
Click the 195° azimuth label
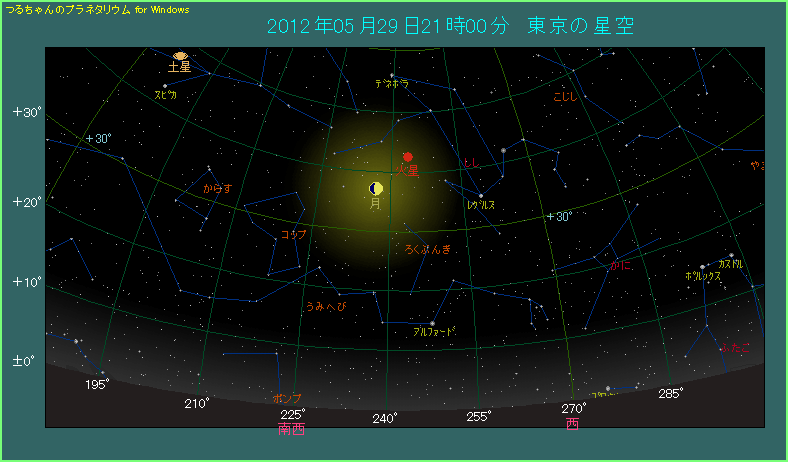coord(97,385)
